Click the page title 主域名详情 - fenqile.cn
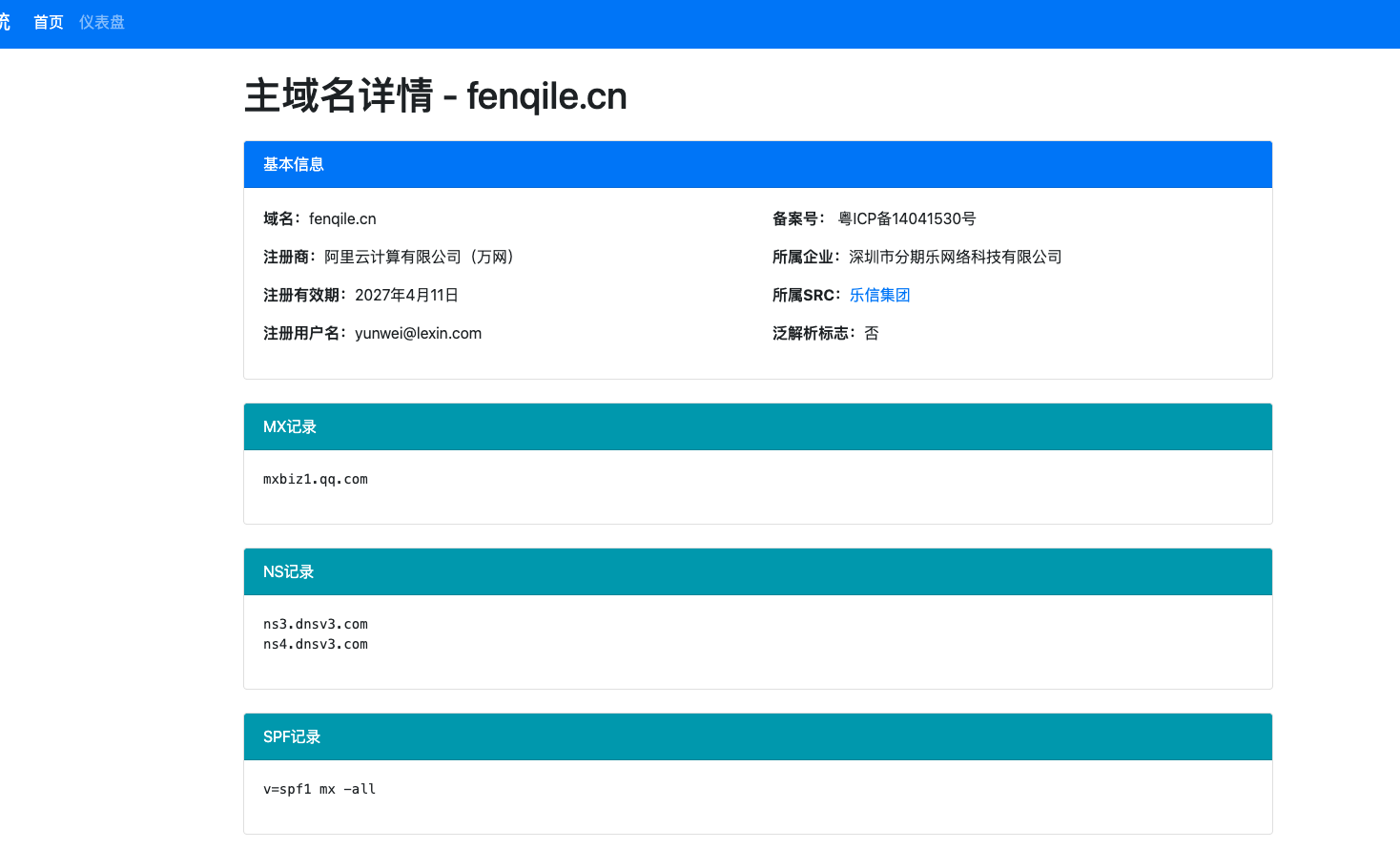 tap(435, 96)
